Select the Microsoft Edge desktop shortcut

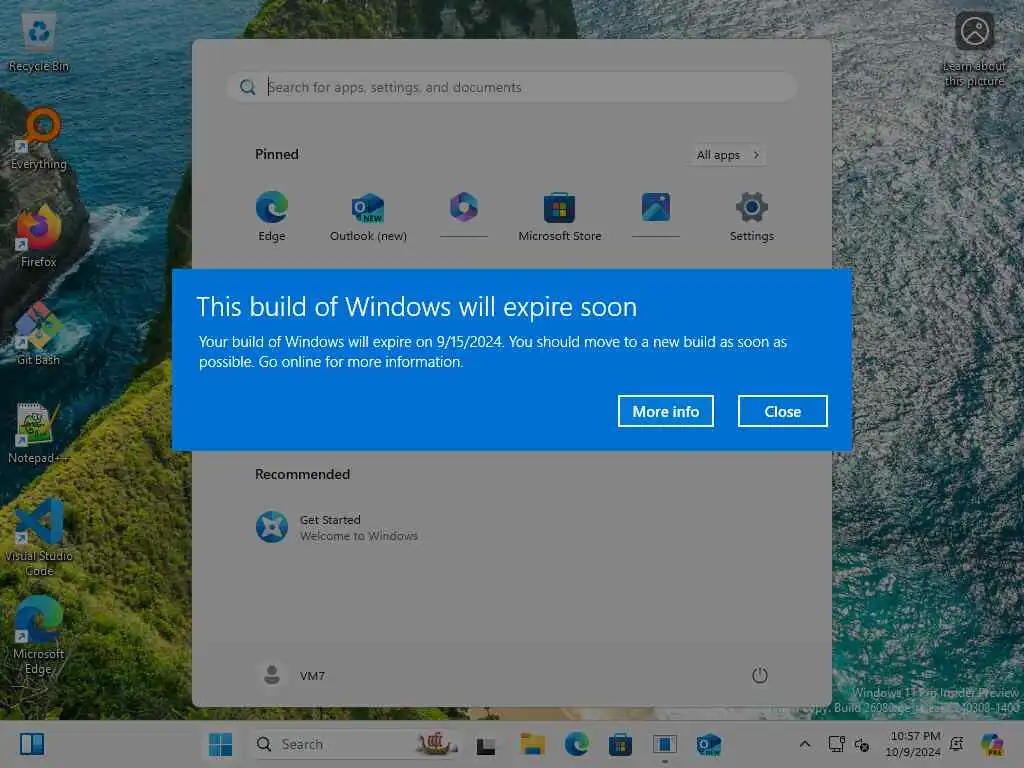pyautogui.click(x=39, y=635)
